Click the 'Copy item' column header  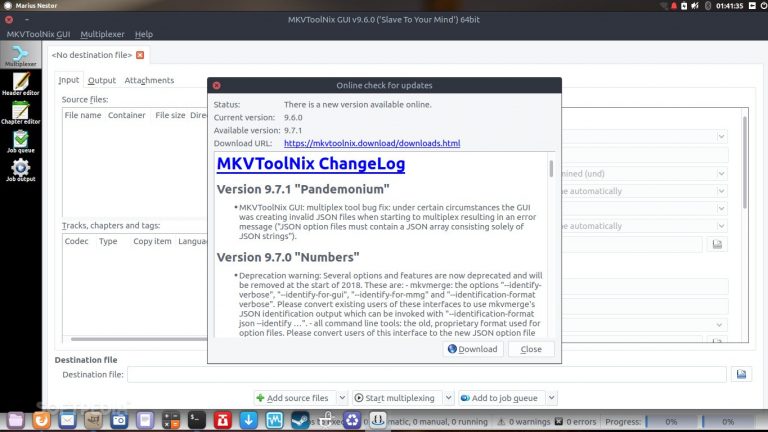pos(152,241)
